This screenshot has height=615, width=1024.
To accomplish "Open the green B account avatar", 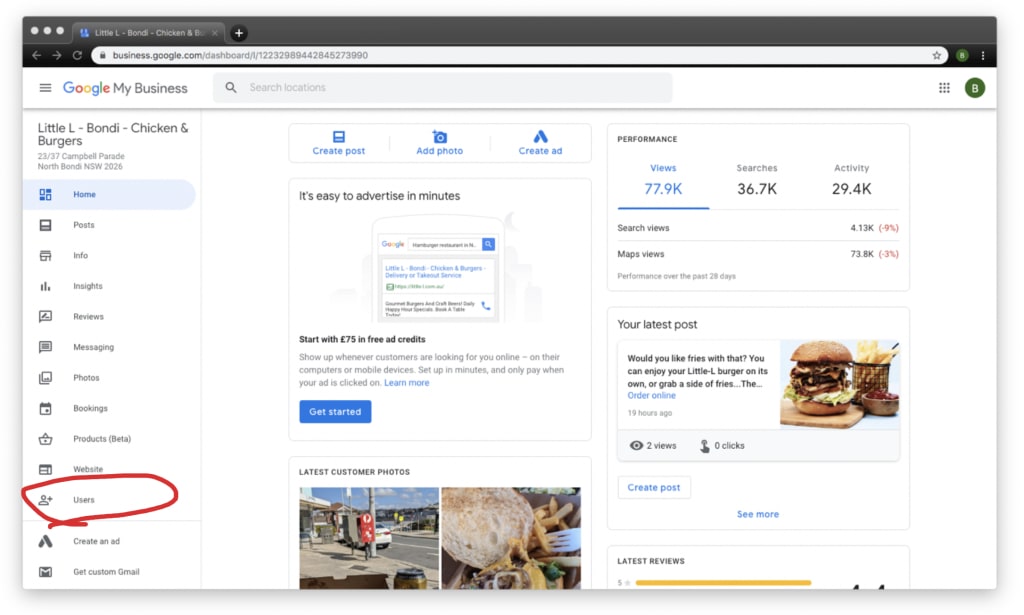I will tap(974, 87).
